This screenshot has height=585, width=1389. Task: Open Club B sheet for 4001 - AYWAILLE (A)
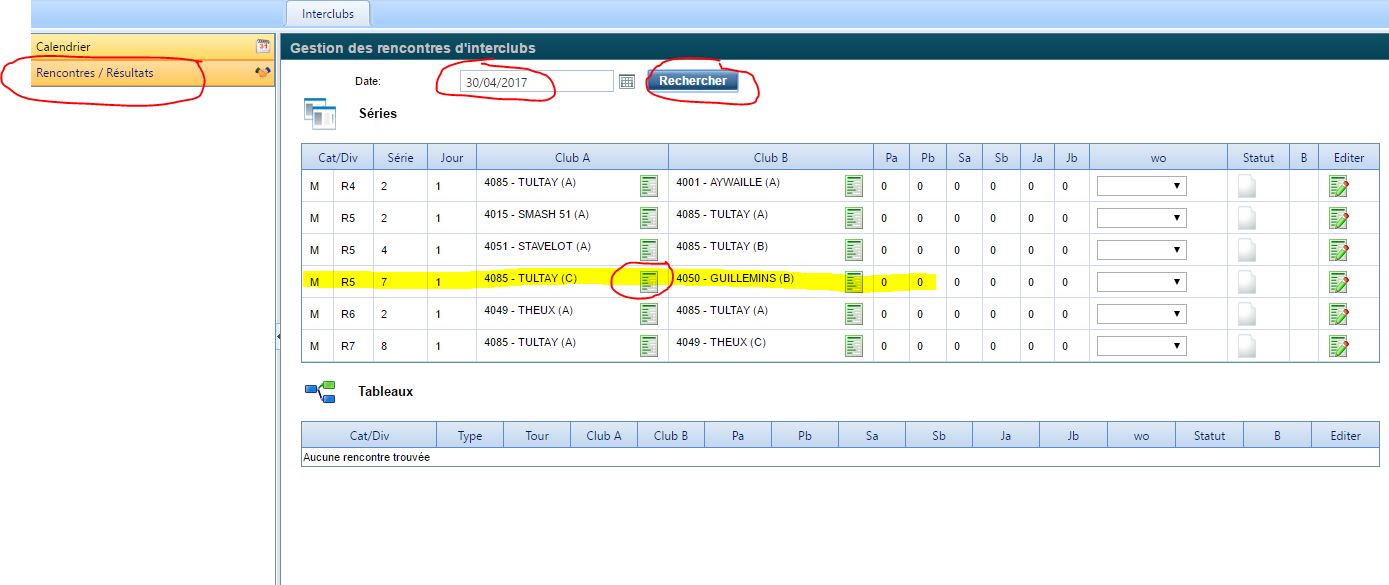click(854, 186)
